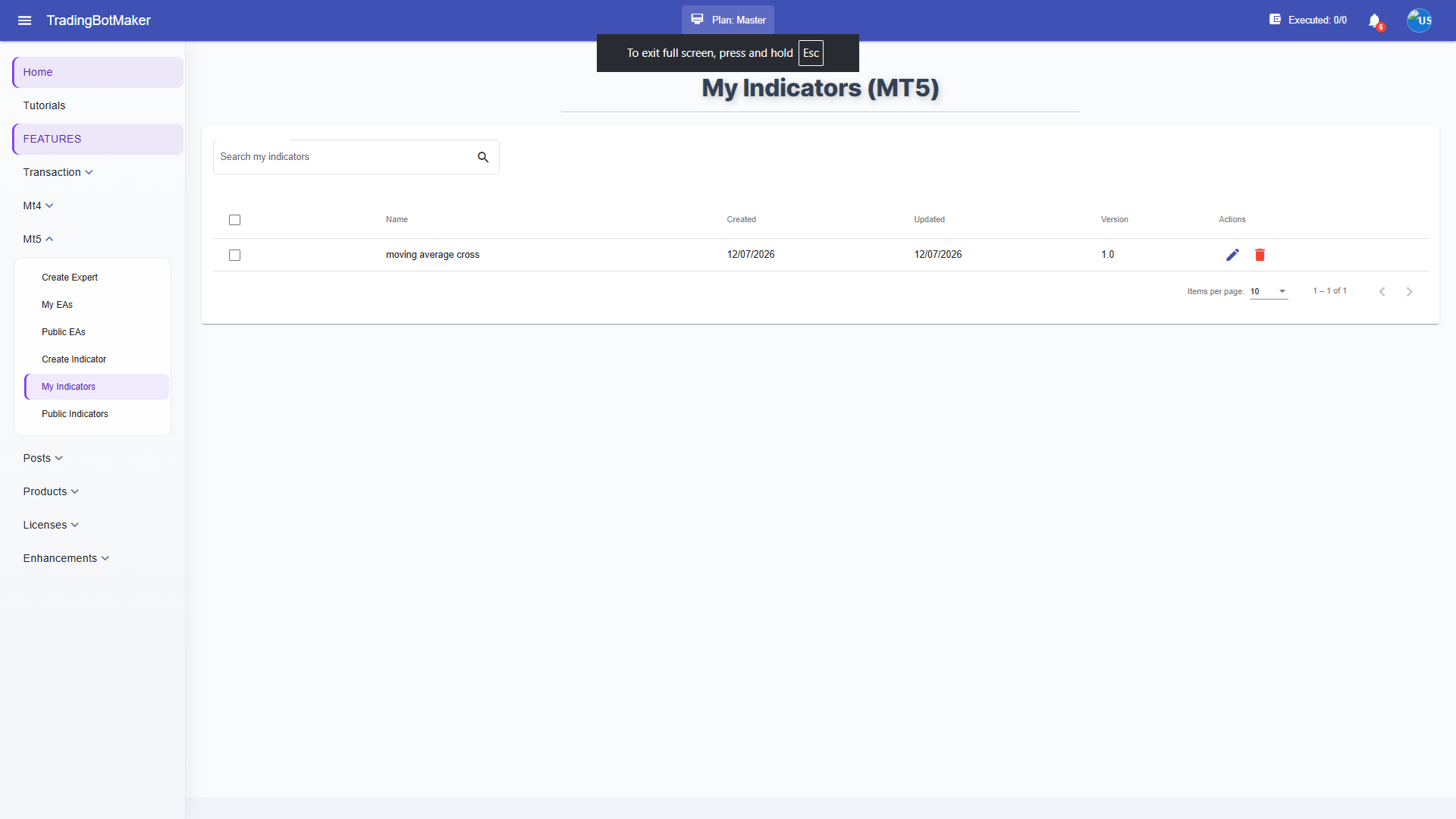Go to the next page of indicators

(x=1409, y=292)
